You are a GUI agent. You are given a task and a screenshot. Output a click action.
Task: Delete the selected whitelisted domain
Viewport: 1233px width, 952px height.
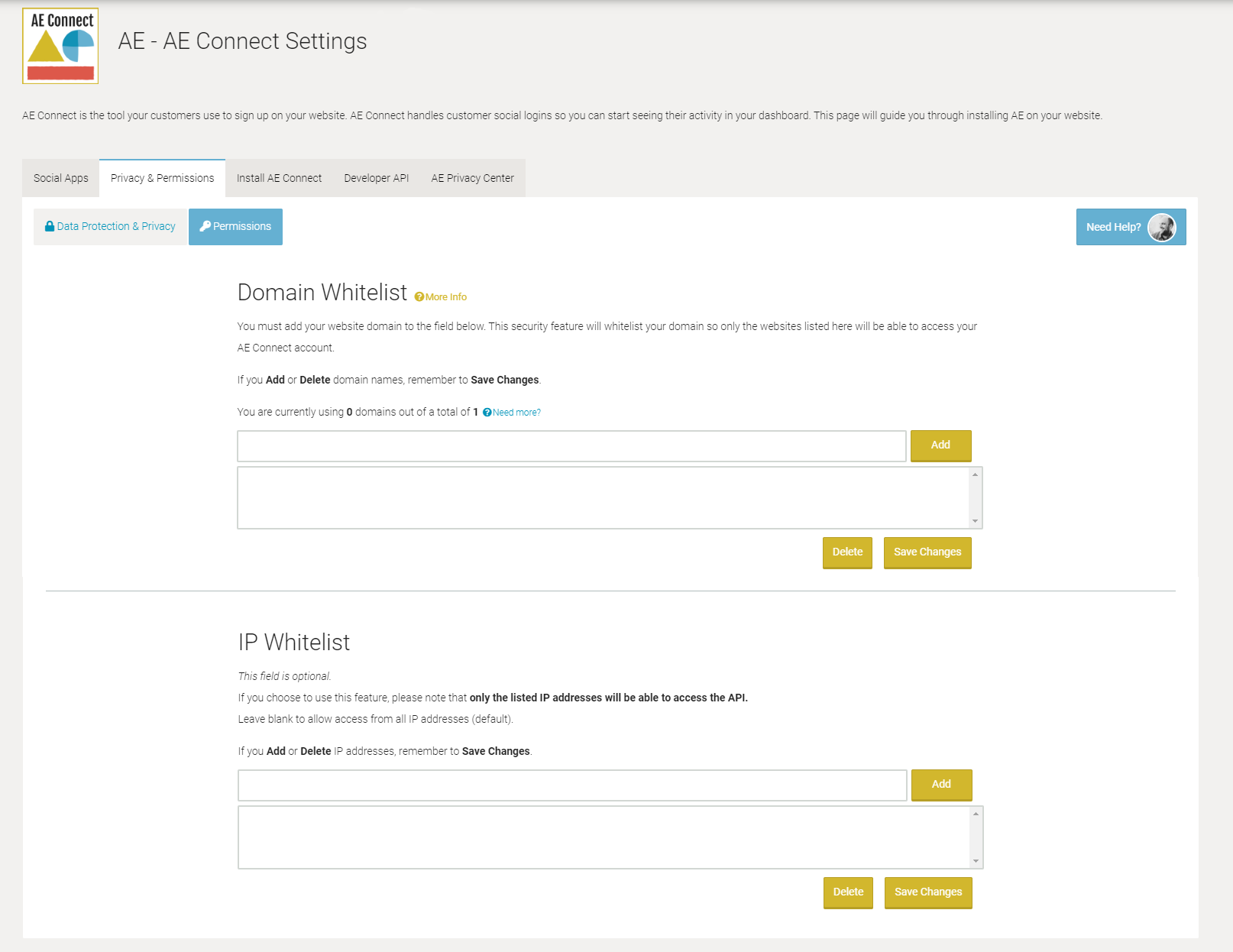click(x=847, y=552)
